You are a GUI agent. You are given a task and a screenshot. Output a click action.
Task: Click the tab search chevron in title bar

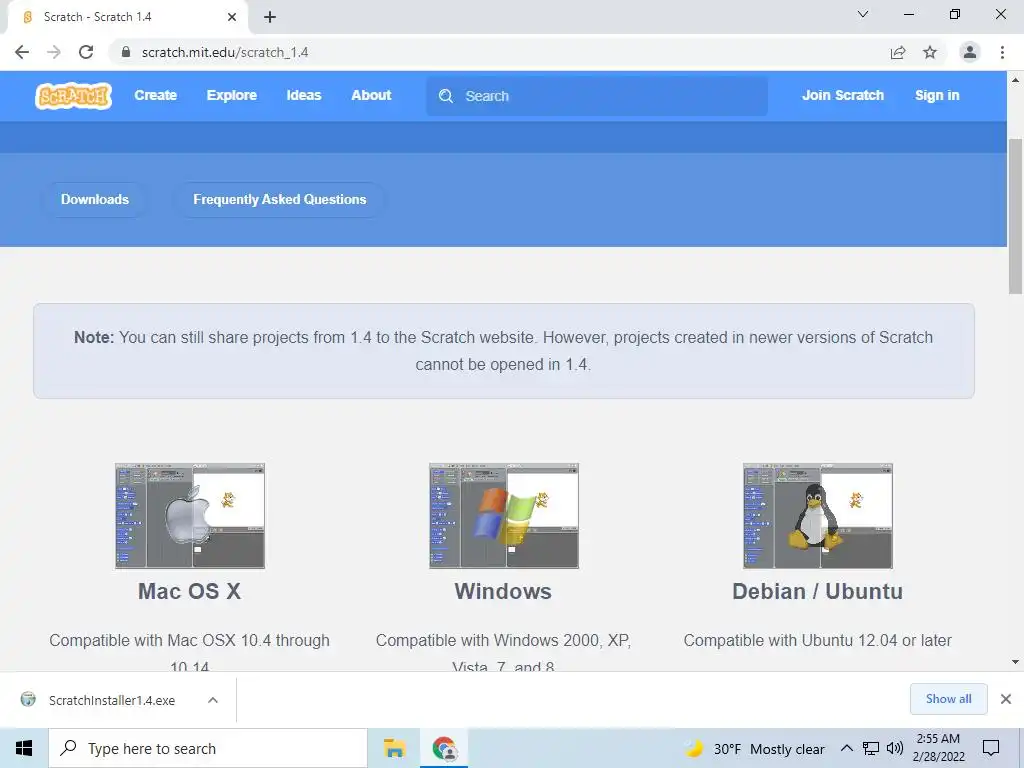tap(863, 14)
